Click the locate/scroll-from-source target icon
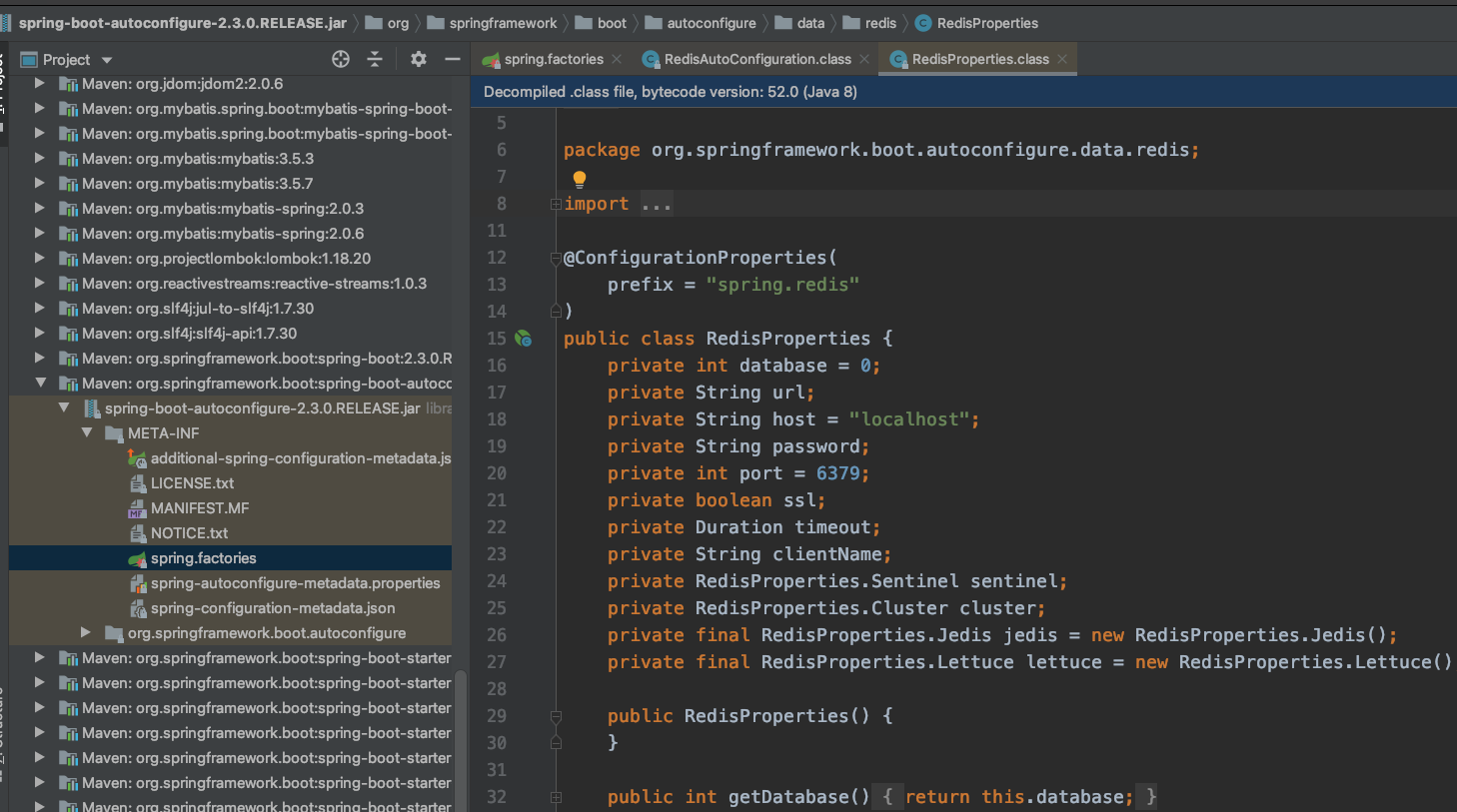Viewport: 1457px width, 812px height. click(341, 59)
